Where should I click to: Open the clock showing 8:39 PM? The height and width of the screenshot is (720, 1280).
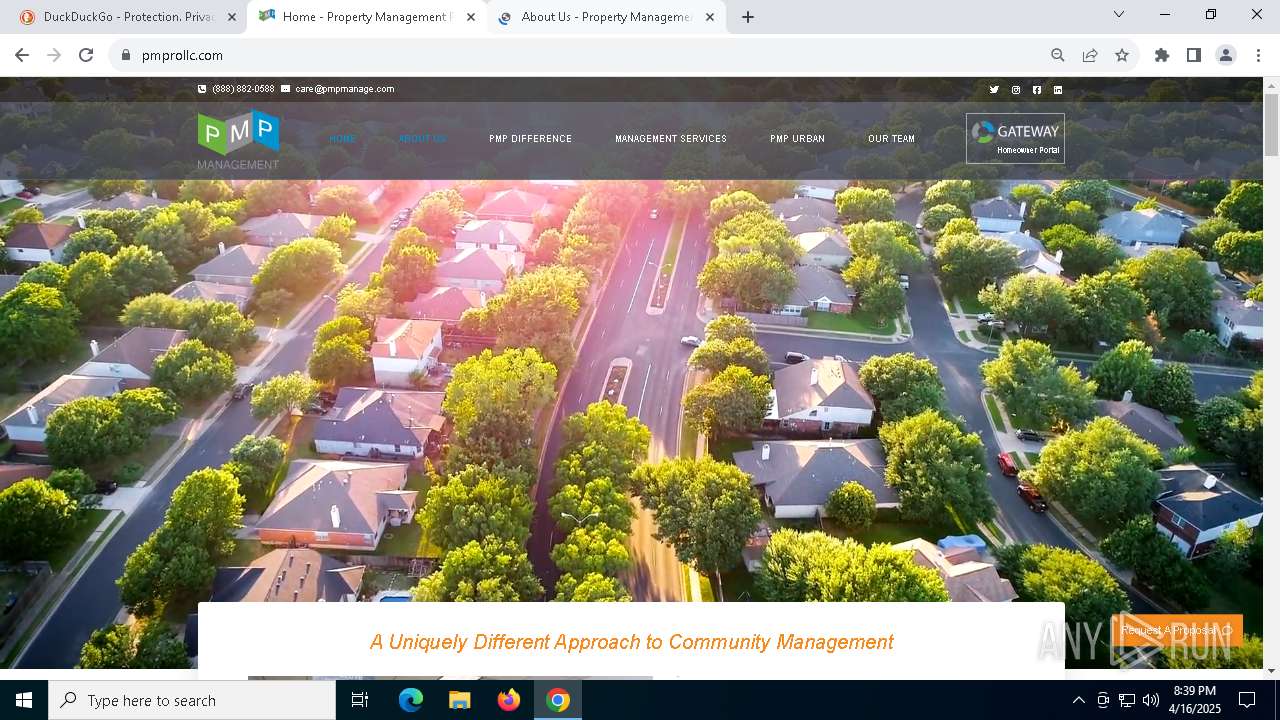coord(1194,700)
